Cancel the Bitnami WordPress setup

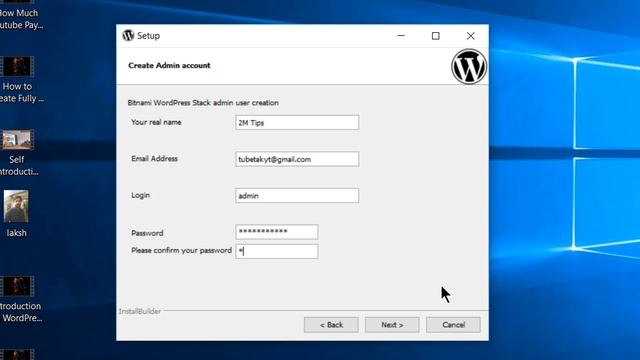coord(453,325)
